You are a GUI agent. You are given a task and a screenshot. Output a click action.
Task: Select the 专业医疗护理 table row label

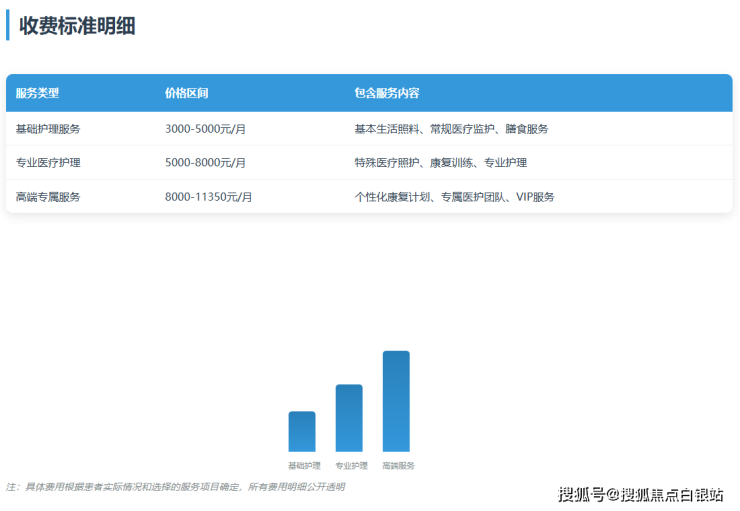click(48, 162)
